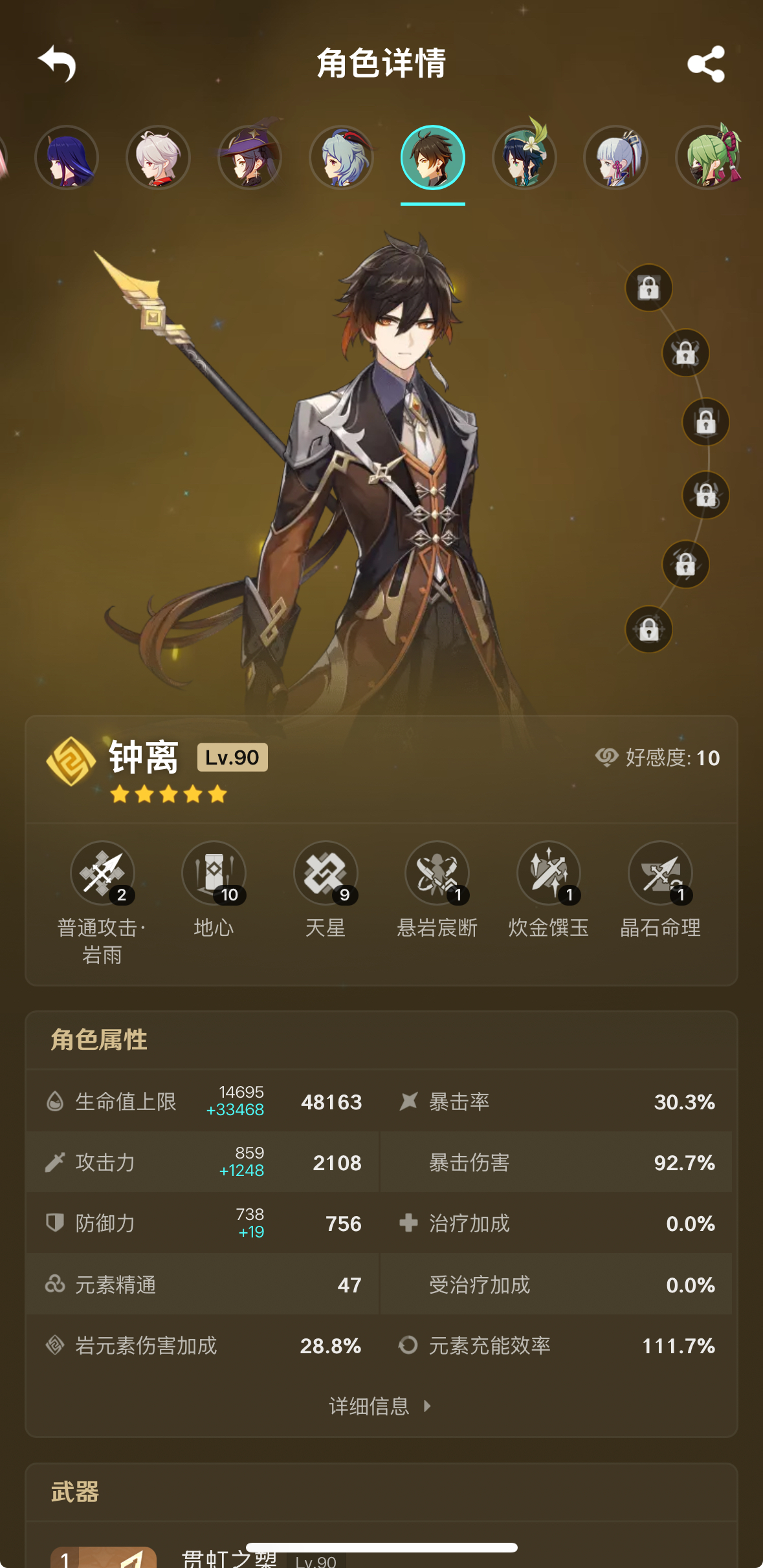Open 普通攻击·岩雨 talent icon
Viewport: 763px width, 1568px height.
102,873
